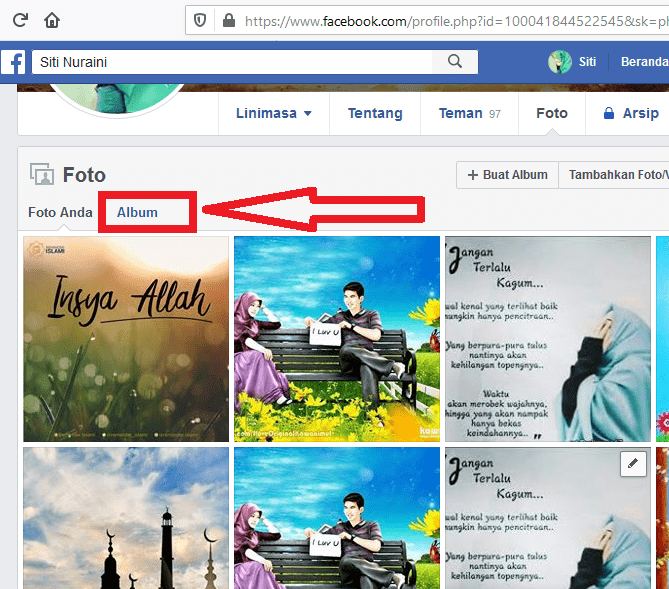Image resolution: width=669 pixels, height=589 pixels.
Task: Open the Tentang tab
Action: tap(375, 114)
